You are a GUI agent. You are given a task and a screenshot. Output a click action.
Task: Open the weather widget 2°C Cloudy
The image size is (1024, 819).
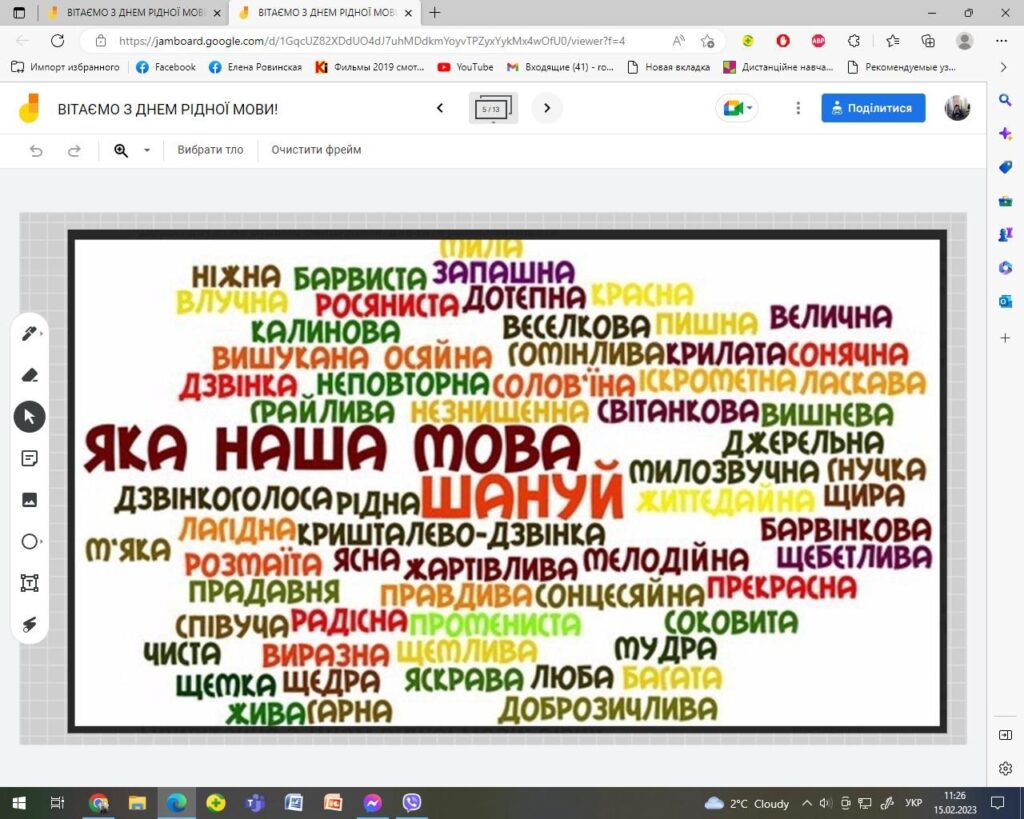point(746,803)
